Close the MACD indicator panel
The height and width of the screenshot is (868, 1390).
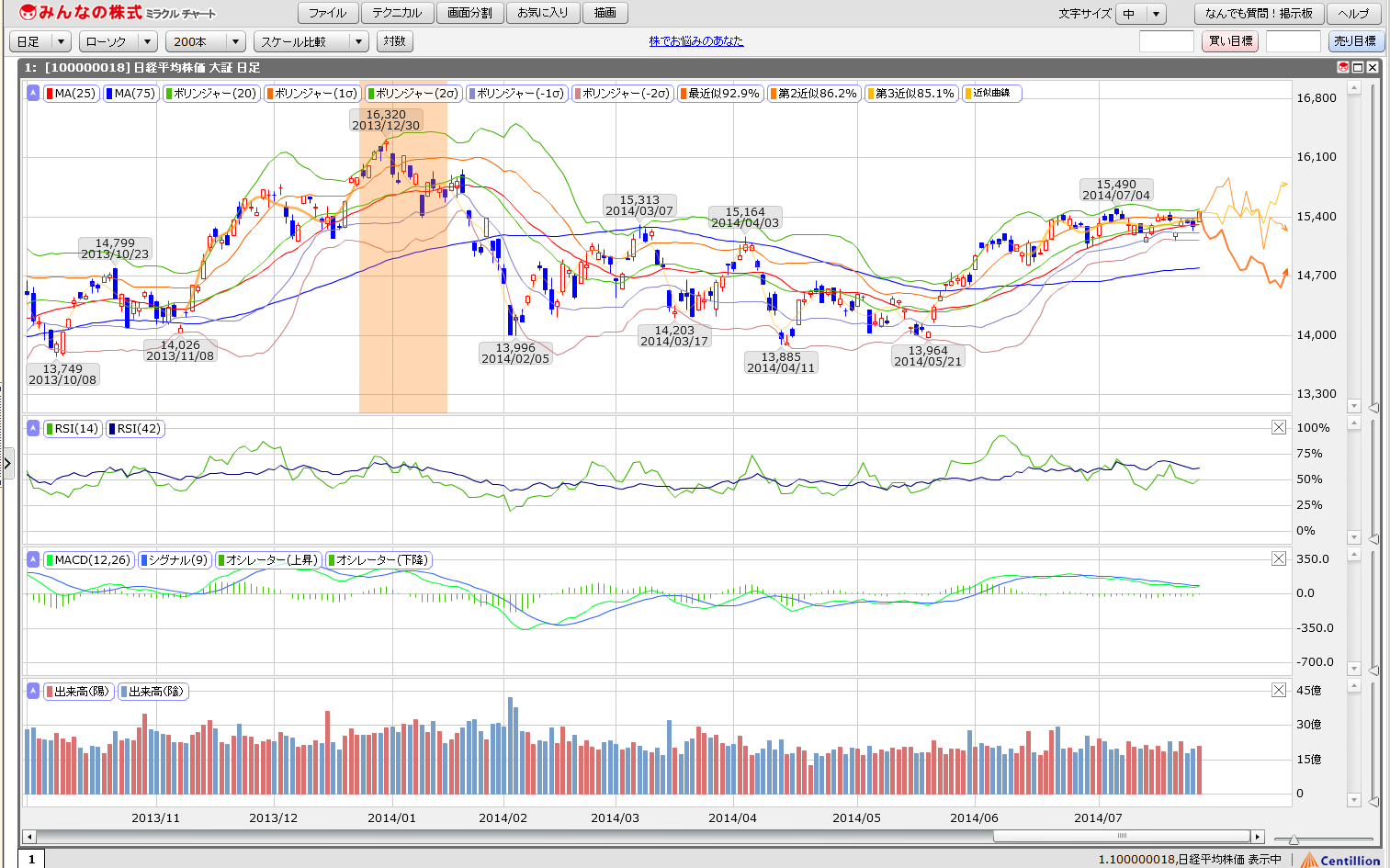pyautogui.click(x=1278, y=558)
